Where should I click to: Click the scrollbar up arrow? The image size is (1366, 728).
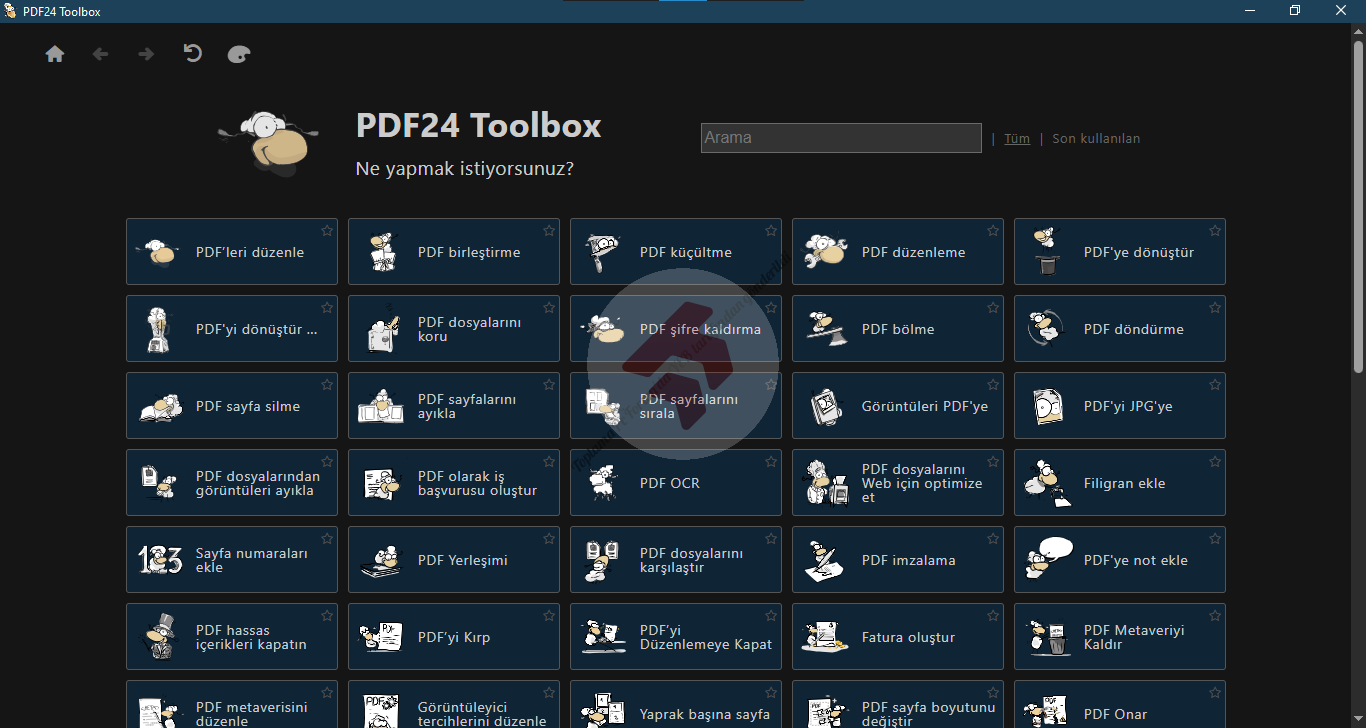pos(1359,32)
